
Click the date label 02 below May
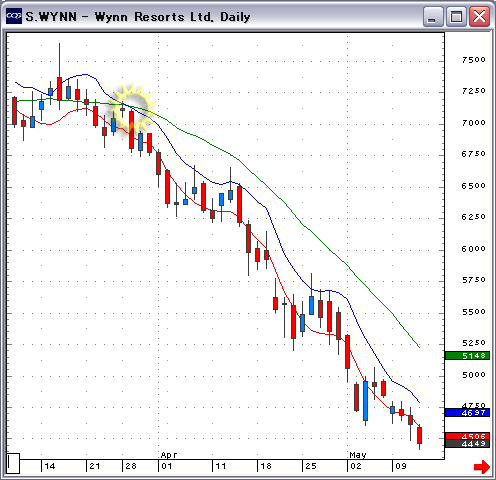point(356,466)
